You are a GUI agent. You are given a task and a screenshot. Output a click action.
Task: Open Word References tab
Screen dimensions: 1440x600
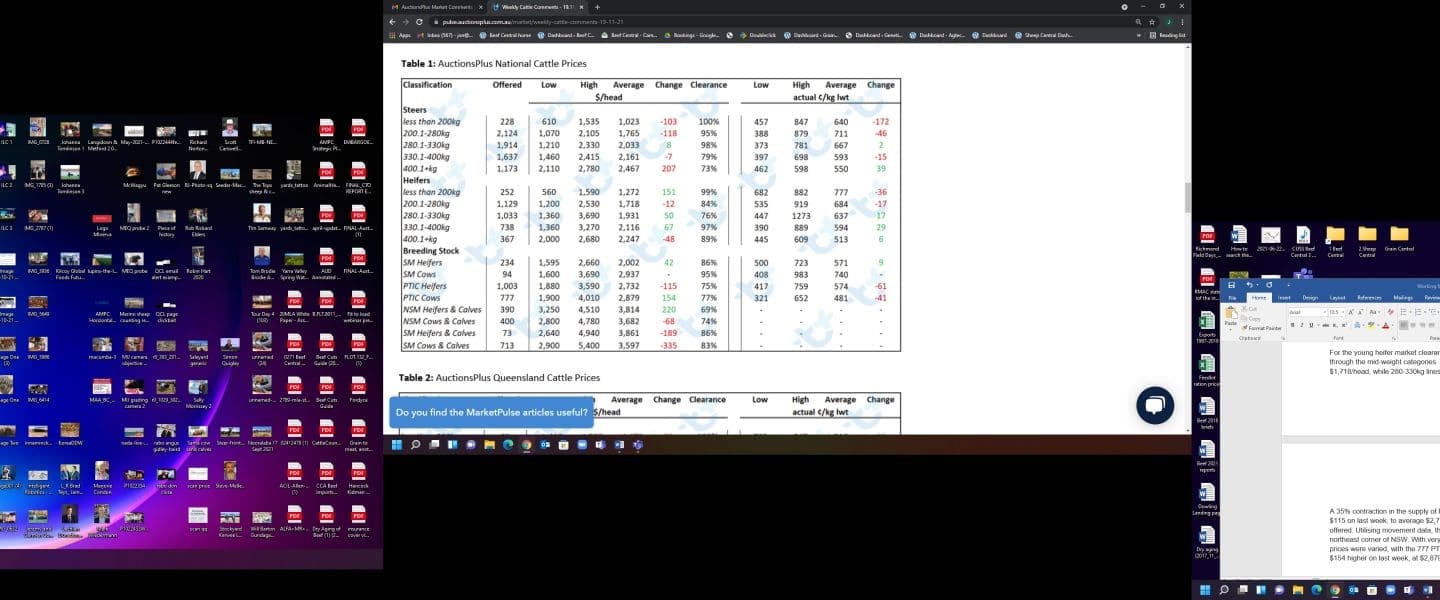[x=1369, y=298]
